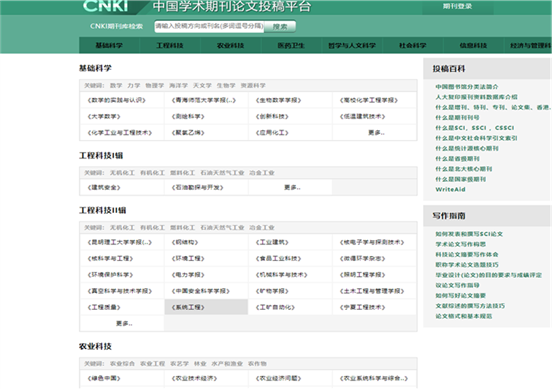Click the 数学 keyword under 基础科学
The image size is (552, 389).
[x=116, y=86]
